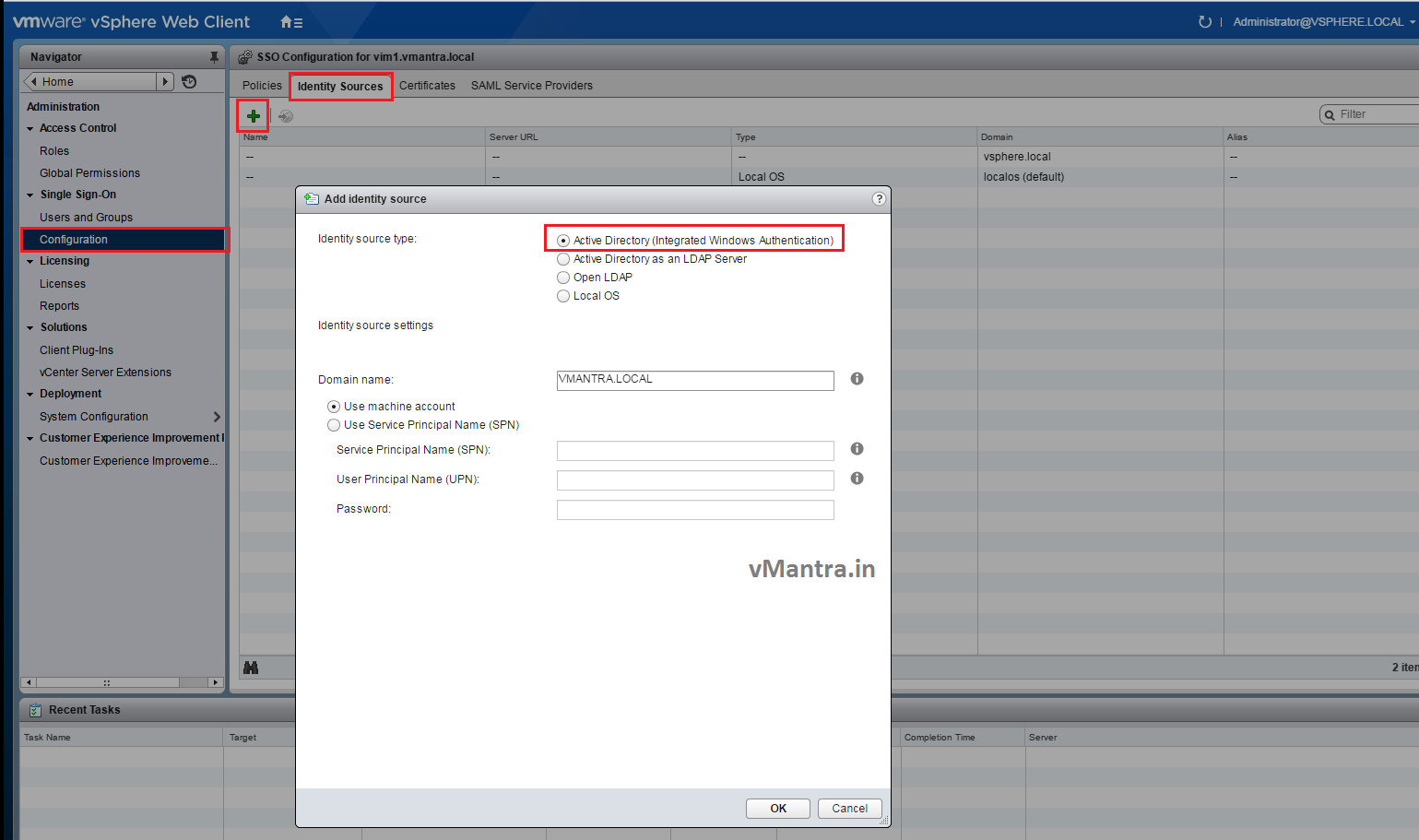Click the info icon beside Domain name field
Image resolution: width=1419 pixels, height=840 pixels.
[857, 378]
